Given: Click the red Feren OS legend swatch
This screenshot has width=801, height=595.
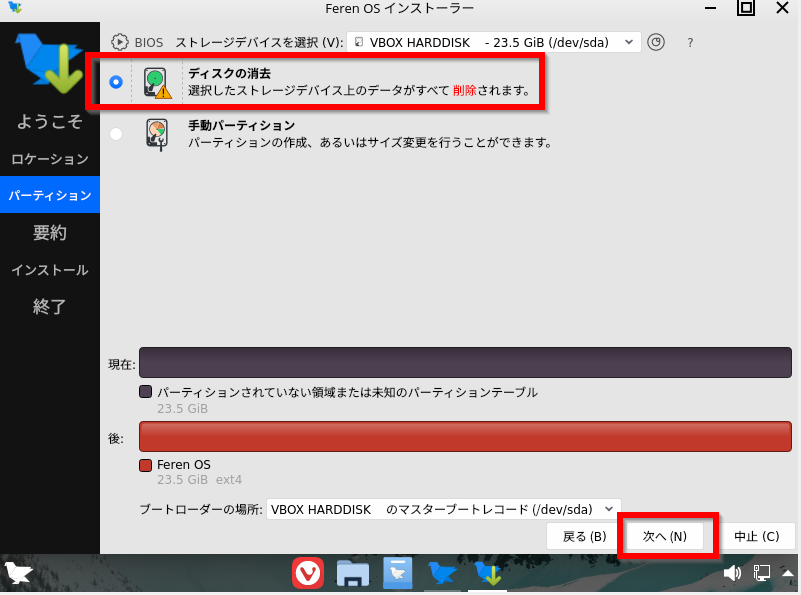Looking at the screenshot, I should [x=146, y=465].
